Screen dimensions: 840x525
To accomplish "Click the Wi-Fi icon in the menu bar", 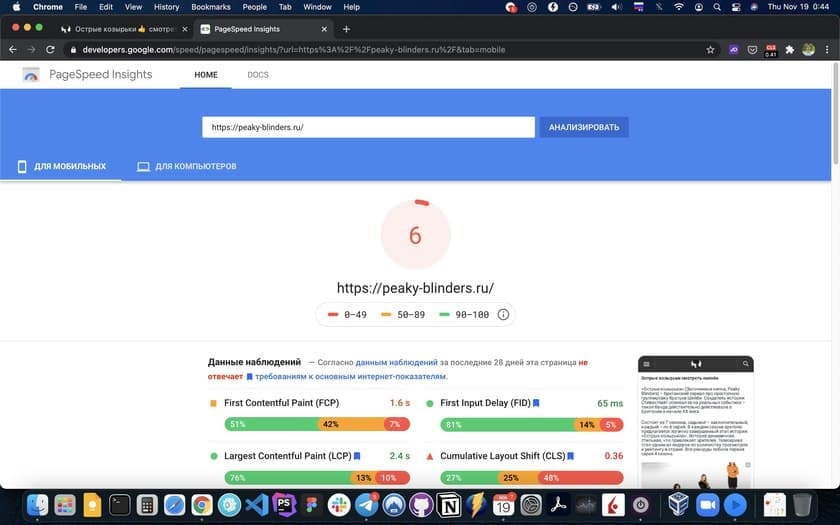I will tap(679, 7).
